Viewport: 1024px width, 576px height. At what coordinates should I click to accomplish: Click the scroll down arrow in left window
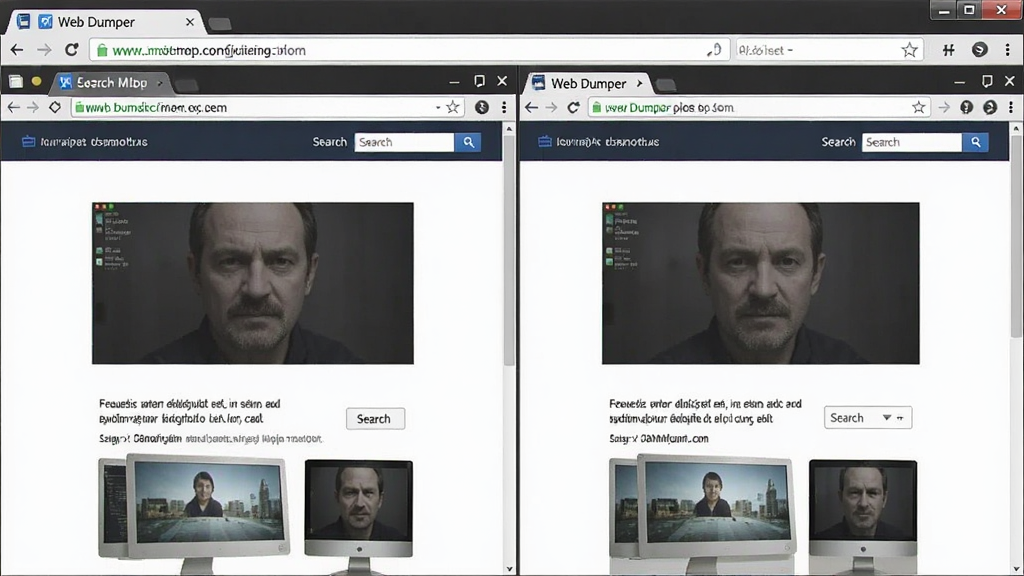click(509, 569)
